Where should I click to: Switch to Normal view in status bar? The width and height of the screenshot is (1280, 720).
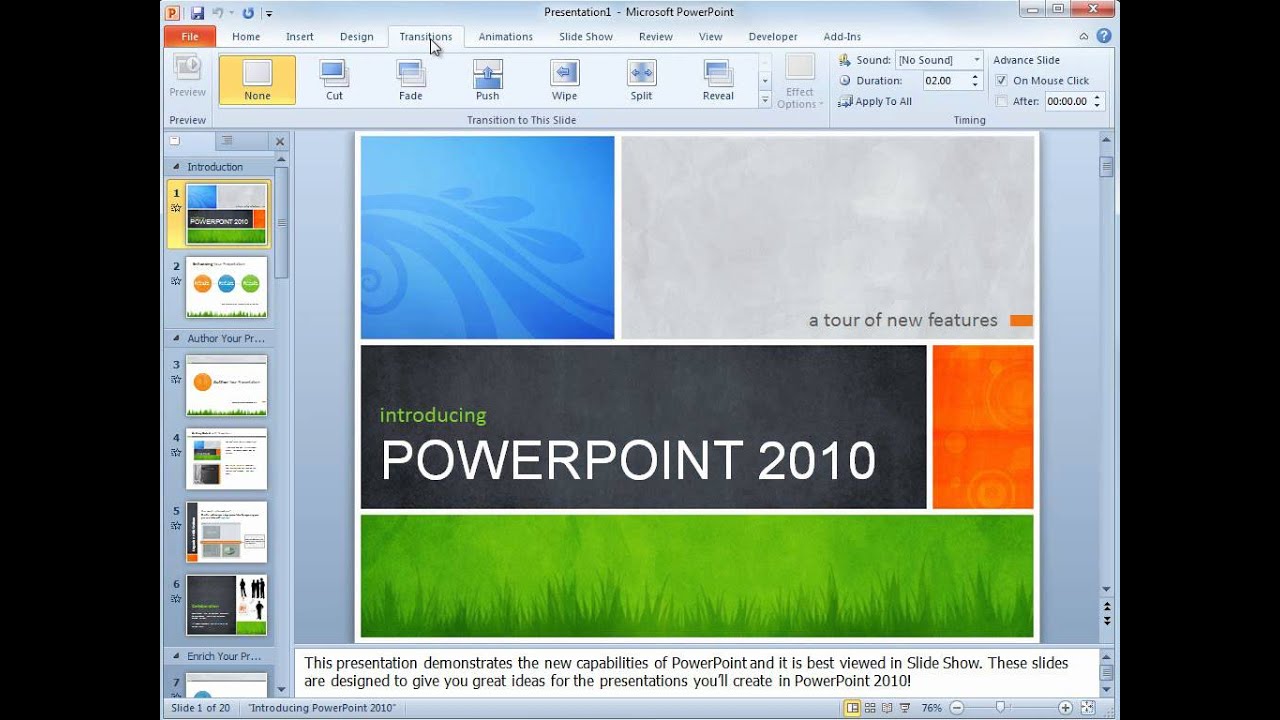tap(853, 708)
